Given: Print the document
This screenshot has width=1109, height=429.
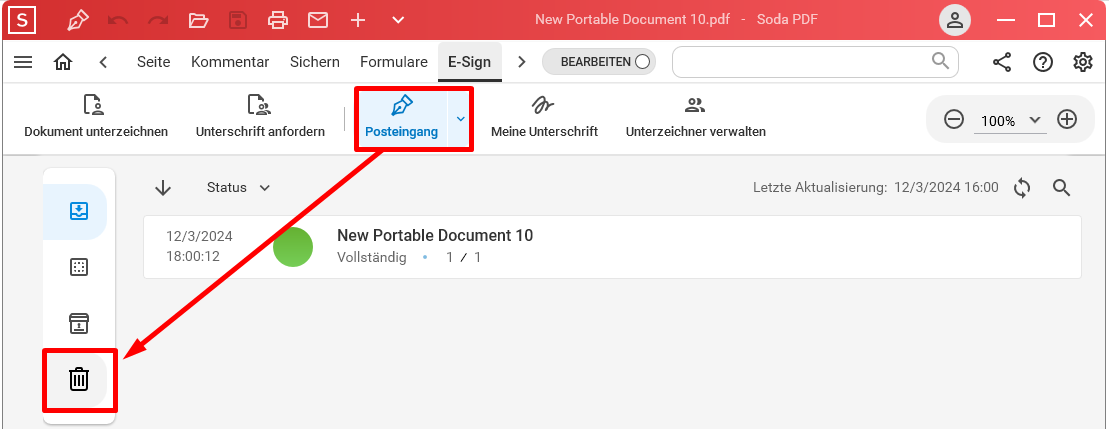Looking at the screenshot, I should pos(278,20).
